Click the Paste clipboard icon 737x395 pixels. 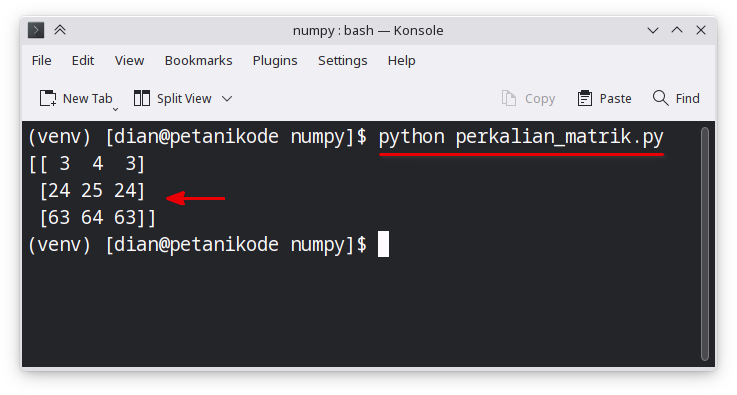[x=585, y=98]
